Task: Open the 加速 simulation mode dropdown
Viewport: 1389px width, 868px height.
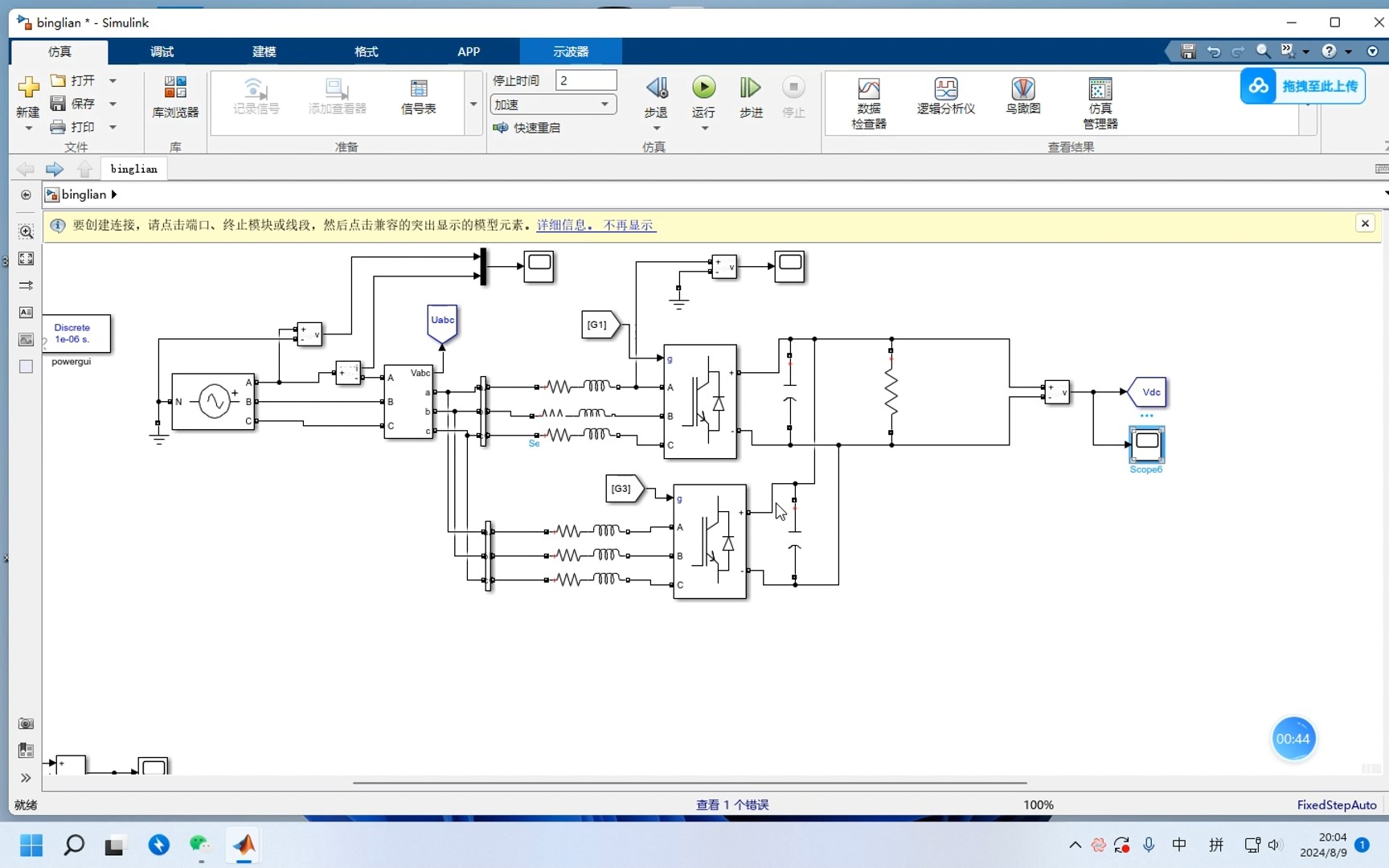Action: pos(553,104)
